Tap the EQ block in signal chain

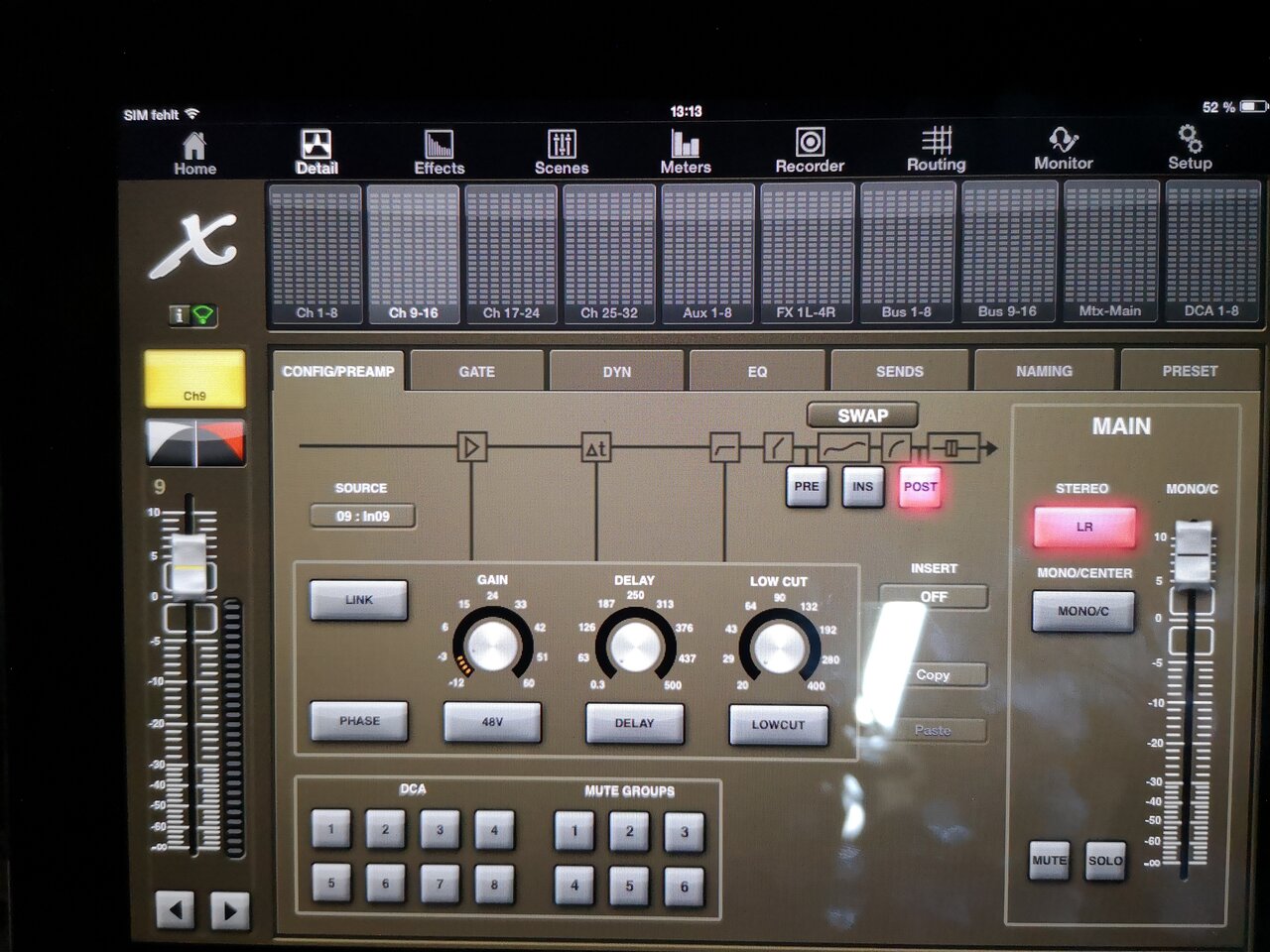point(843,448)
